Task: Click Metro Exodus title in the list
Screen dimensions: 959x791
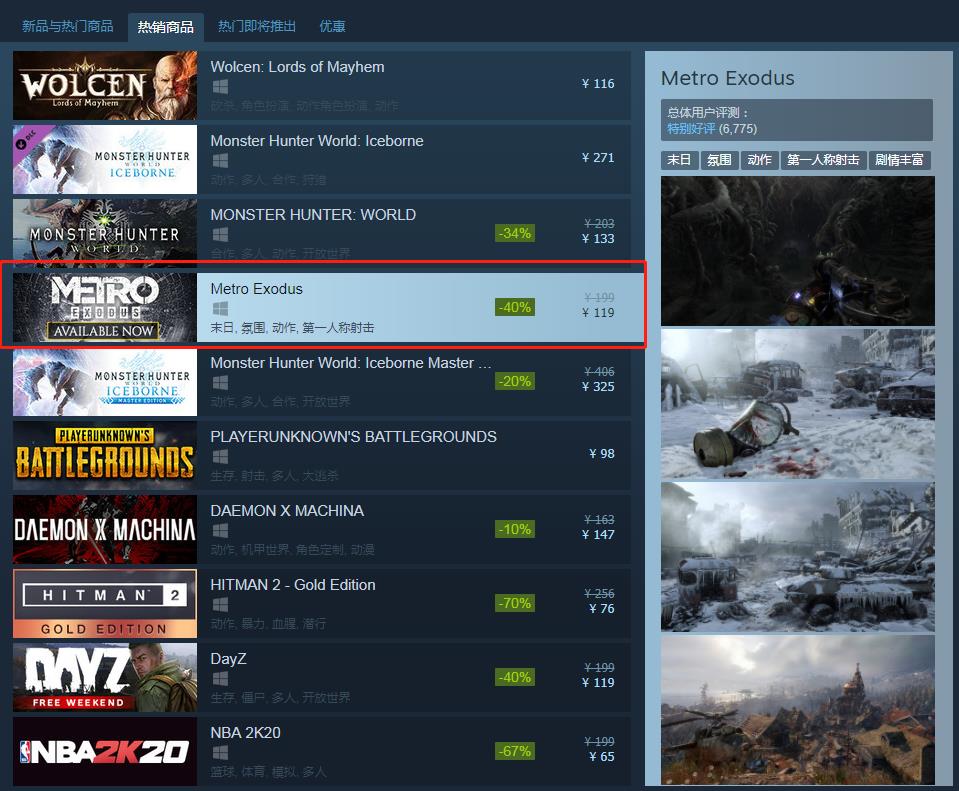Action: tap(256, 289)
